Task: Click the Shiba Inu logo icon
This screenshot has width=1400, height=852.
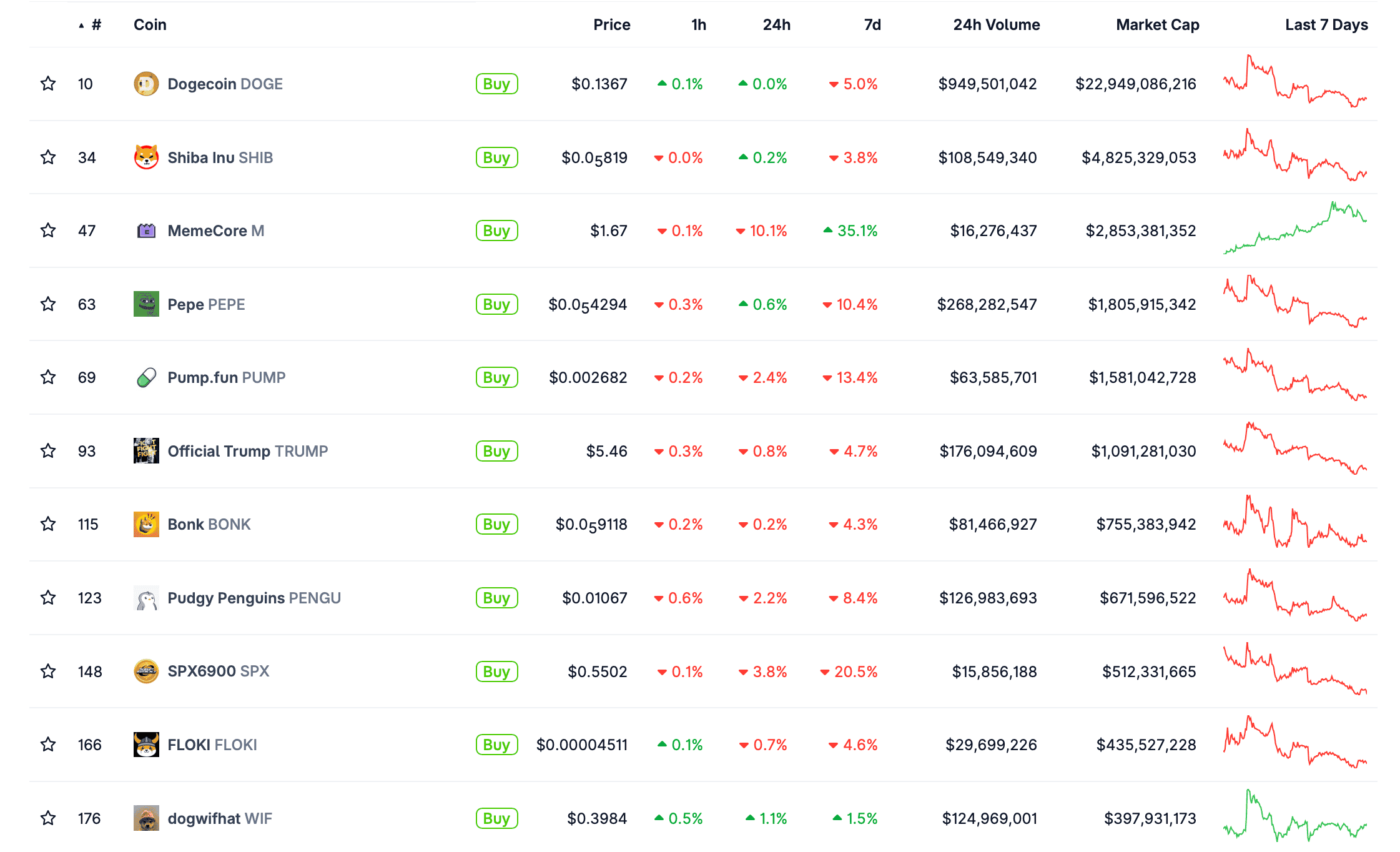Action: coord(146,157)
